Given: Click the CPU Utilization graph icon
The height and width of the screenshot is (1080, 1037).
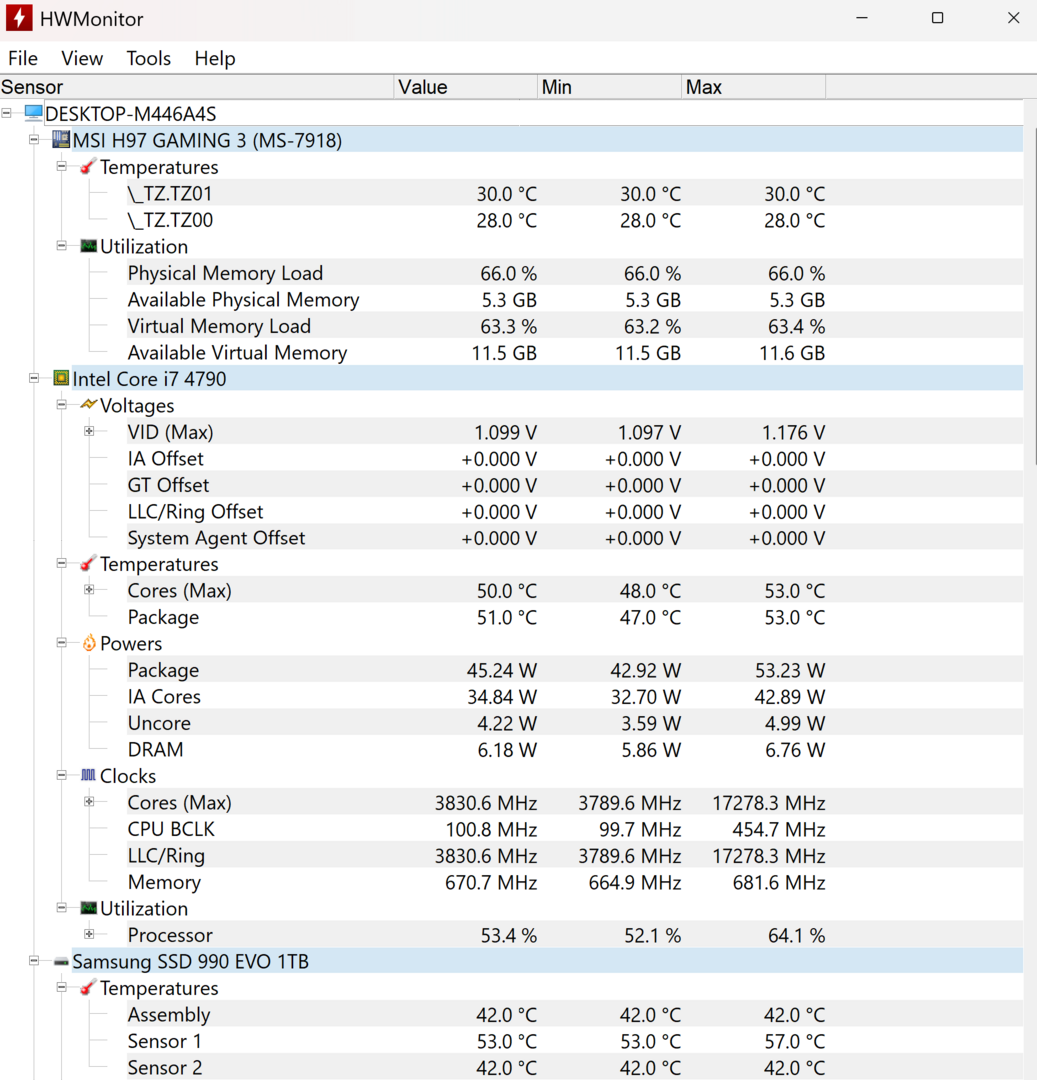Looking at the screenshot, I should click(88, 908).
